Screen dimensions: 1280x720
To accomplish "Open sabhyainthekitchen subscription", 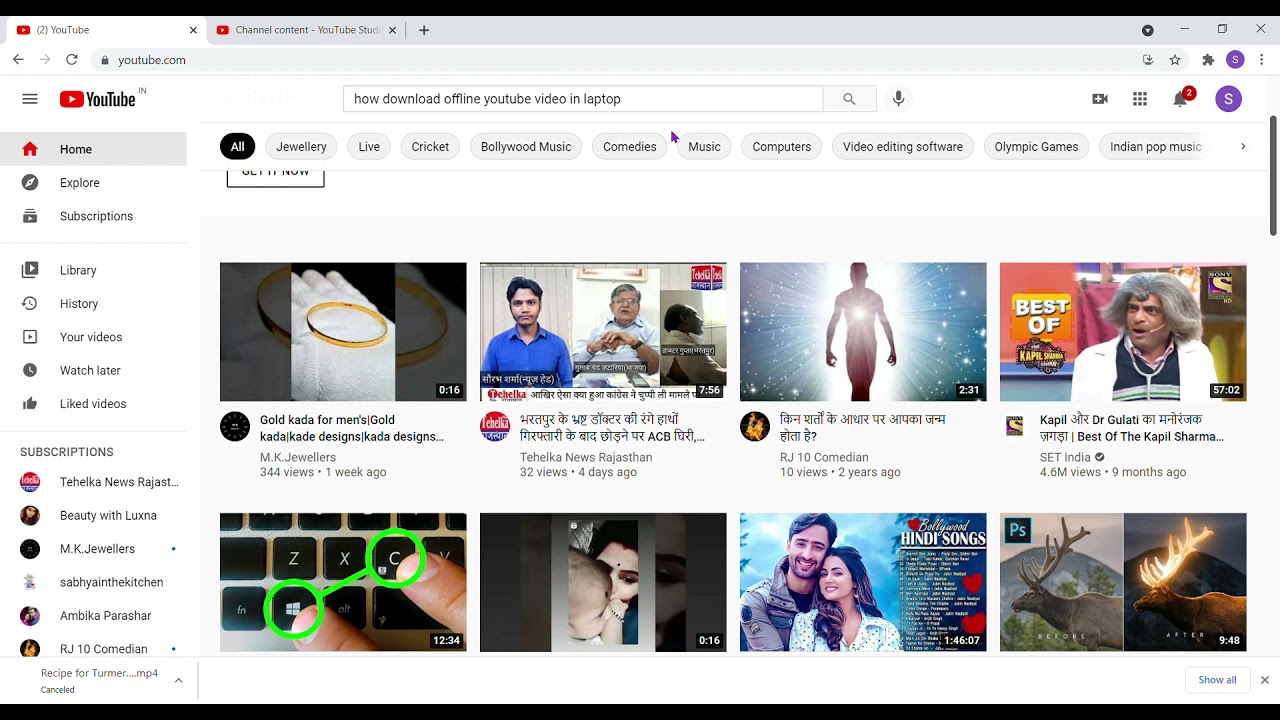I will pyautogui.click(x=93, y=582).
